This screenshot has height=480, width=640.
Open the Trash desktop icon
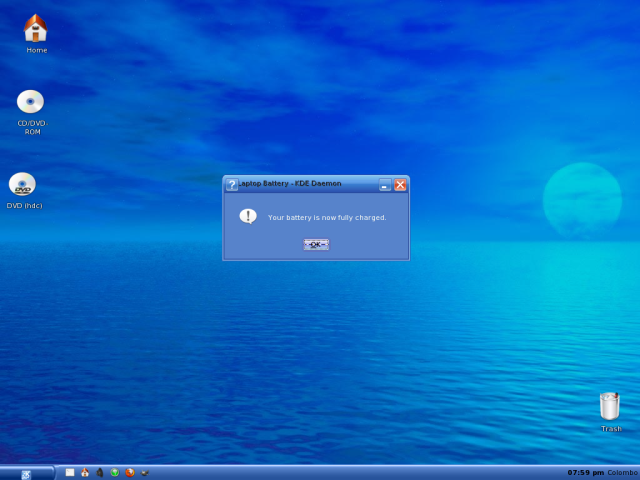610,411
